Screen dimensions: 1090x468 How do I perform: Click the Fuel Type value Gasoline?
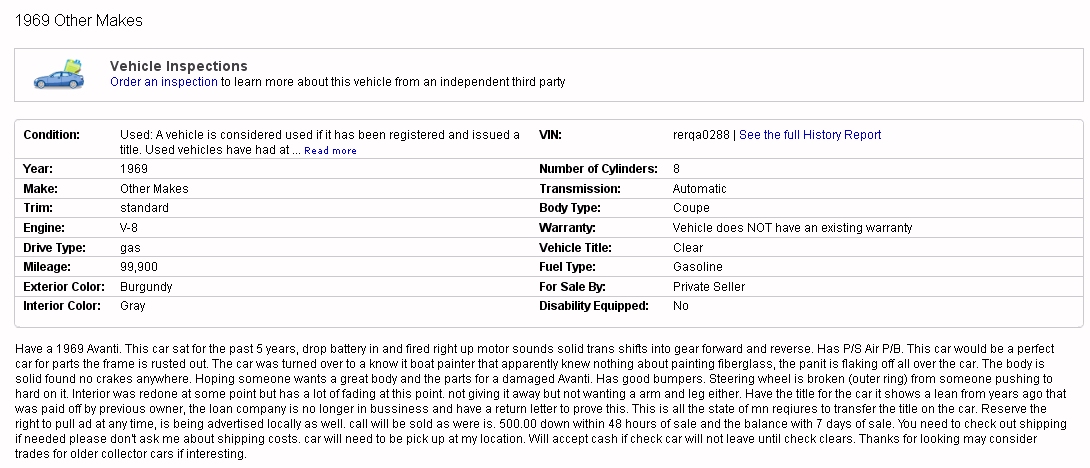click(x=697, y=267)
